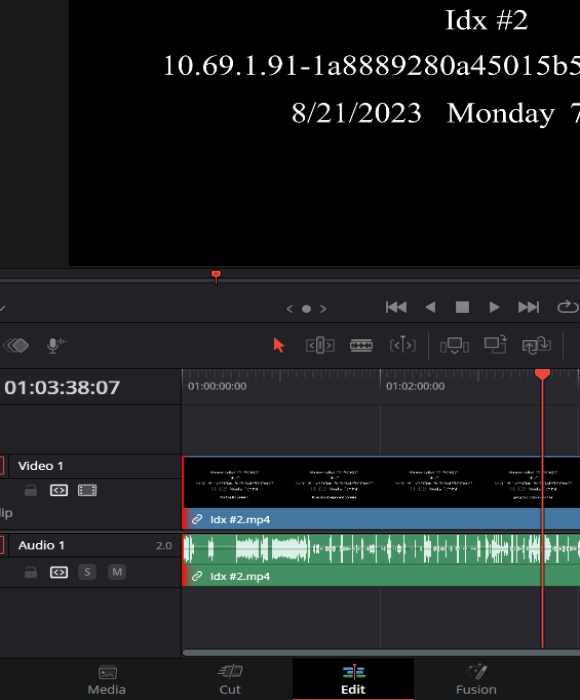
Task: Click the voiceover microphone icon
Action: pos(56,345)
